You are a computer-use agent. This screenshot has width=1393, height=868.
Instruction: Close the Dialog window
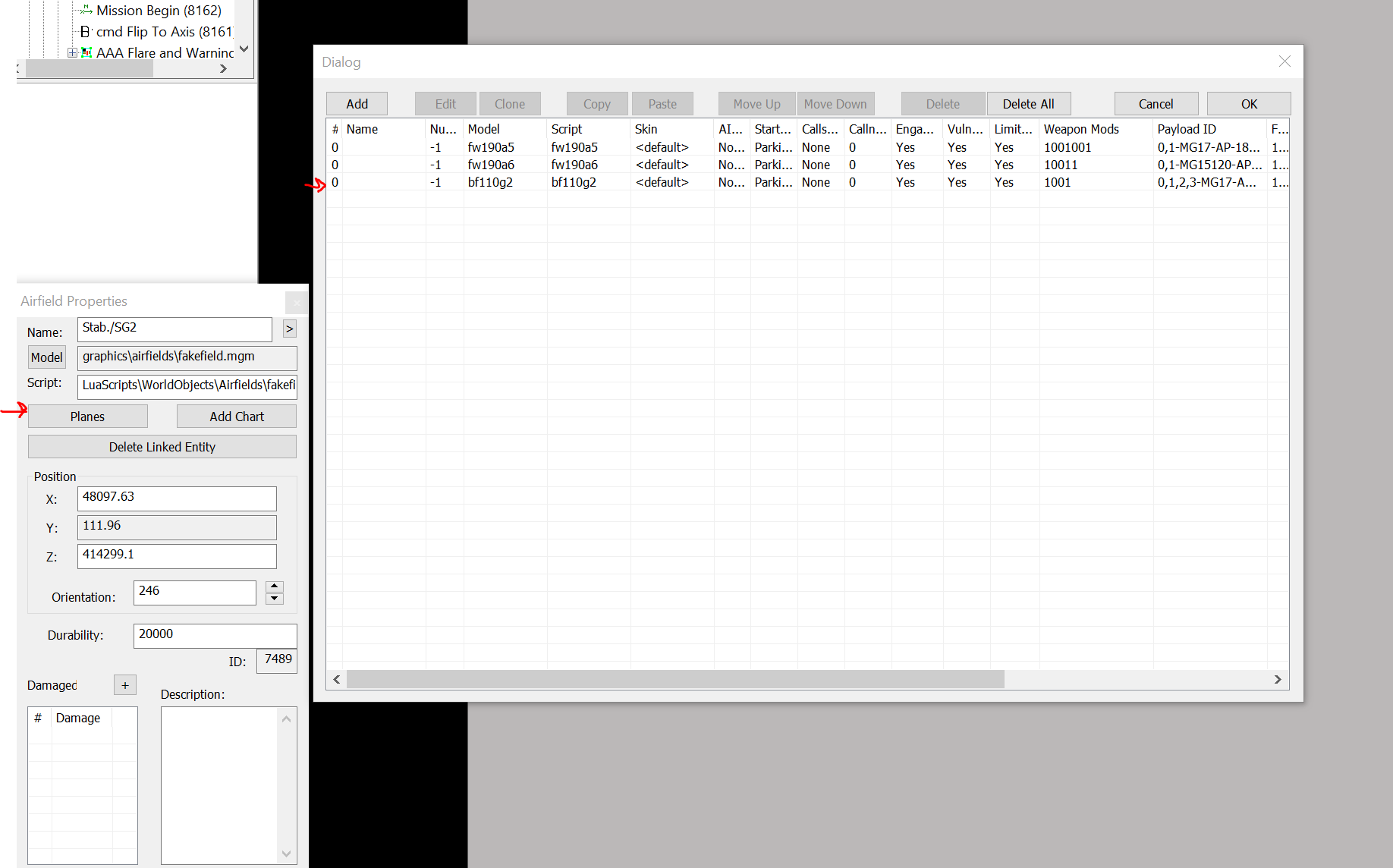pyautogui.click(x=1285, y=61)
